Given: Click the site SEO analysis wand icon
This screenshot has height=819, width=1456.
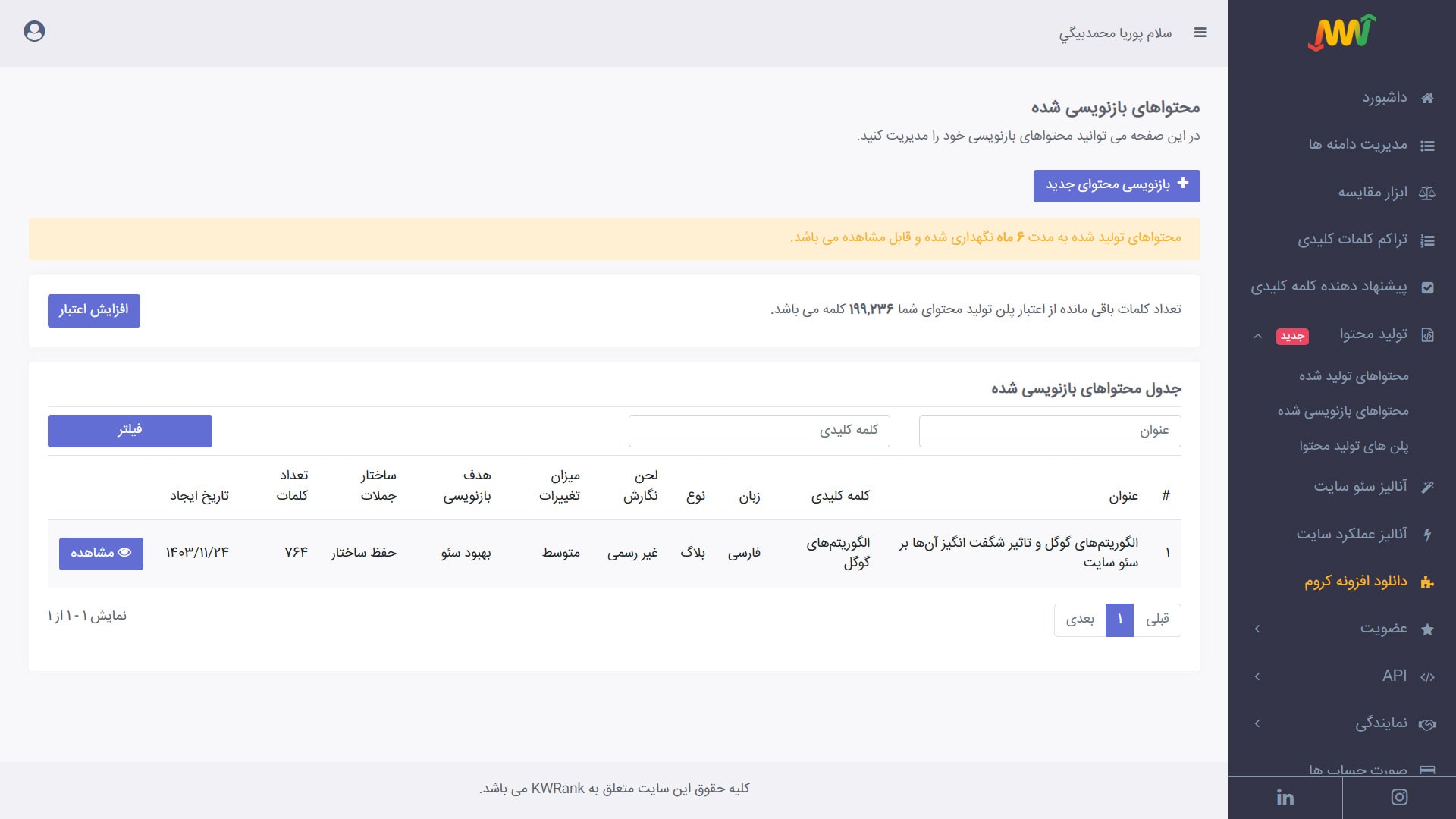Looking at the screenshot, I should point(1427,487).
